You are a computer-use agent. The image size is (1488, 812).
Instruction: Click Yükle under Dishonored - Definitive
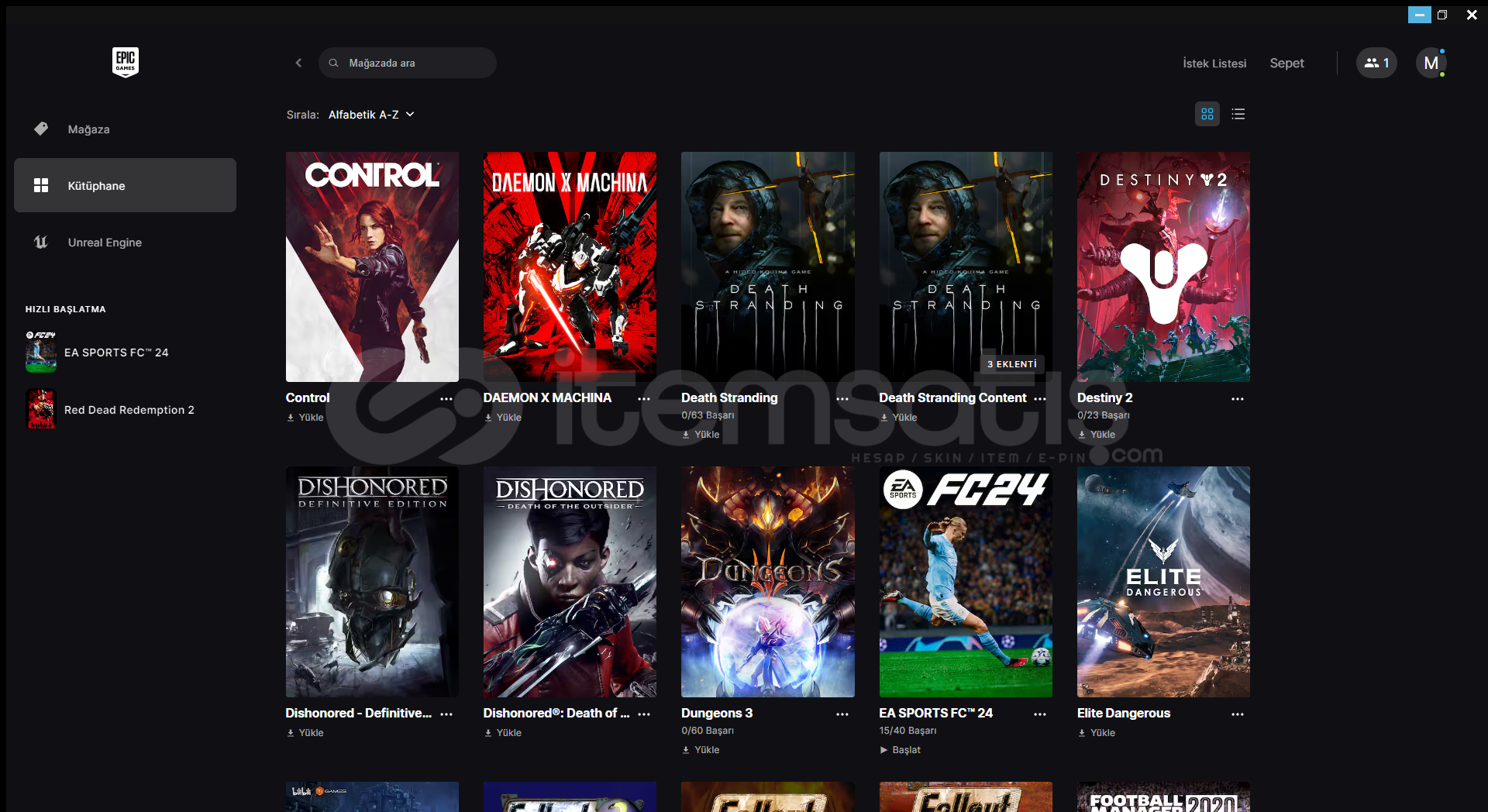(x=305, y=733)
